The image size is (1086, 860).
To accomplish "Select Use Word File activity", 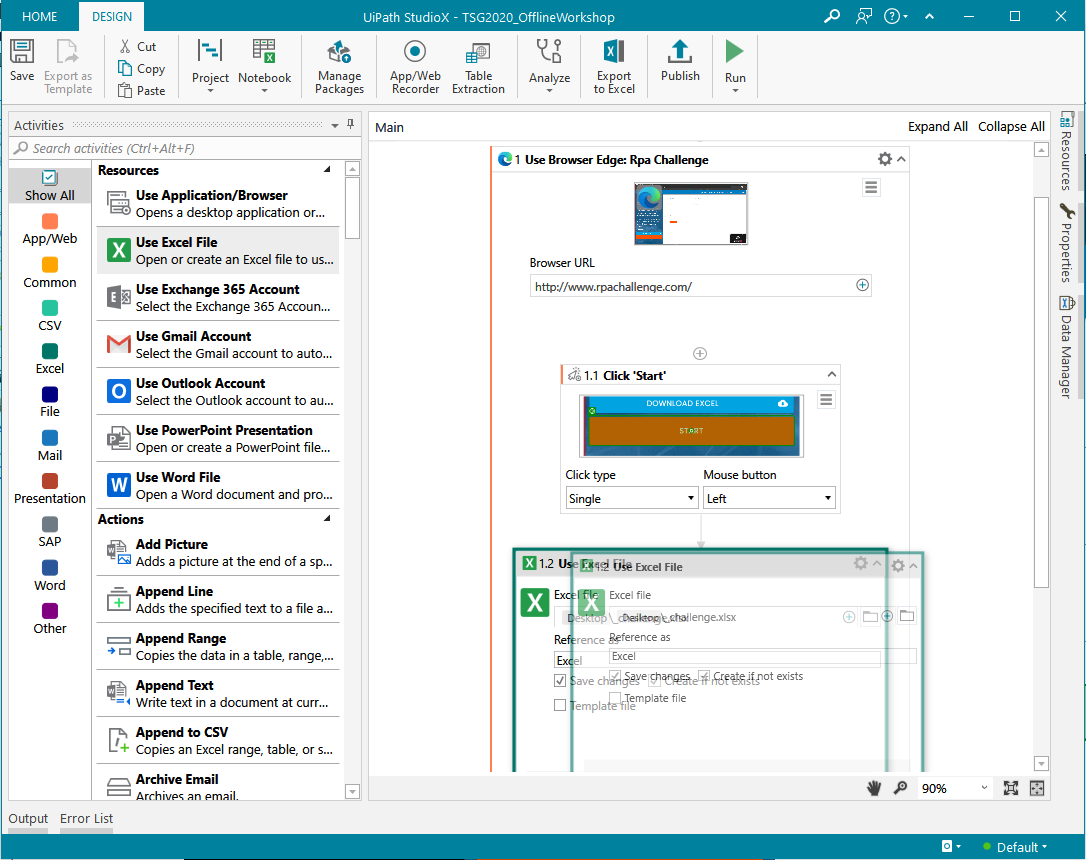I will [218, 485].
